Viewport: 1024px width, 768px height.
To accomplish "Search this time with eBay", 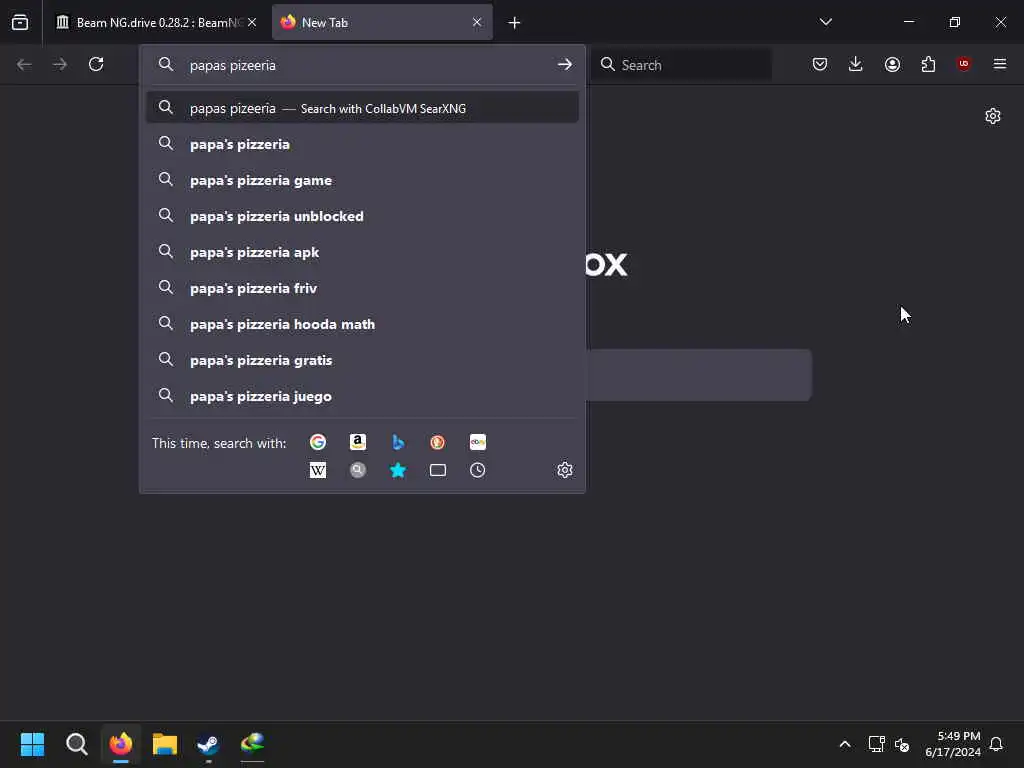I will (477, 442).
